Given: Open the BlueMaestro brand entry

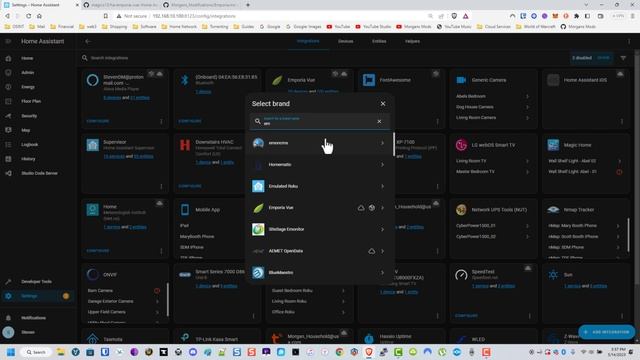Looking at the screenshot, I should pyautogui.click(x=319, y=273).
